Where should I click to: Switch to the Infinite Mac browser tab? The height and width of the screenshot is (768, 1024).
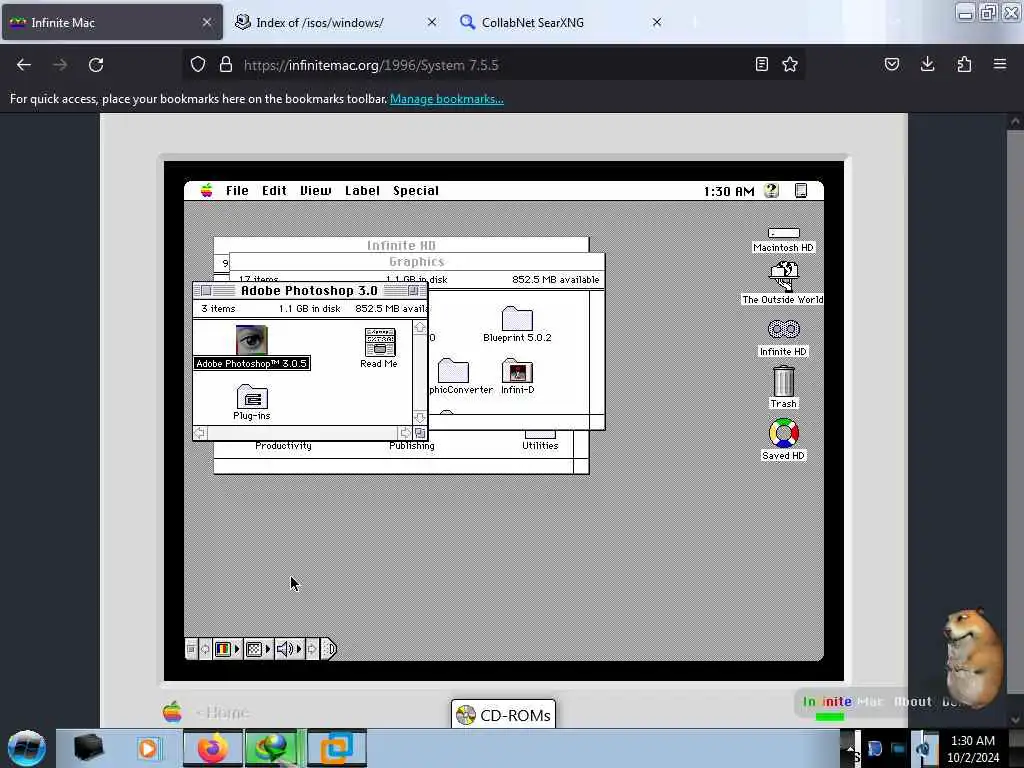click(112, 22)
